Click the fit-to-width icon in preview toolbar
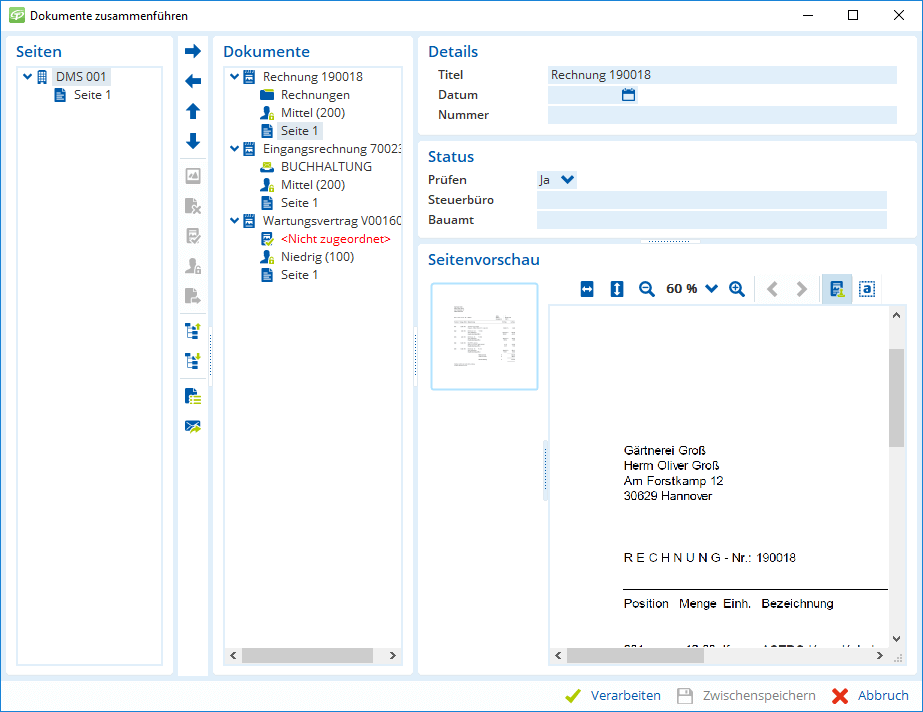Screen dimensions: 923x712 coord(587,289)
